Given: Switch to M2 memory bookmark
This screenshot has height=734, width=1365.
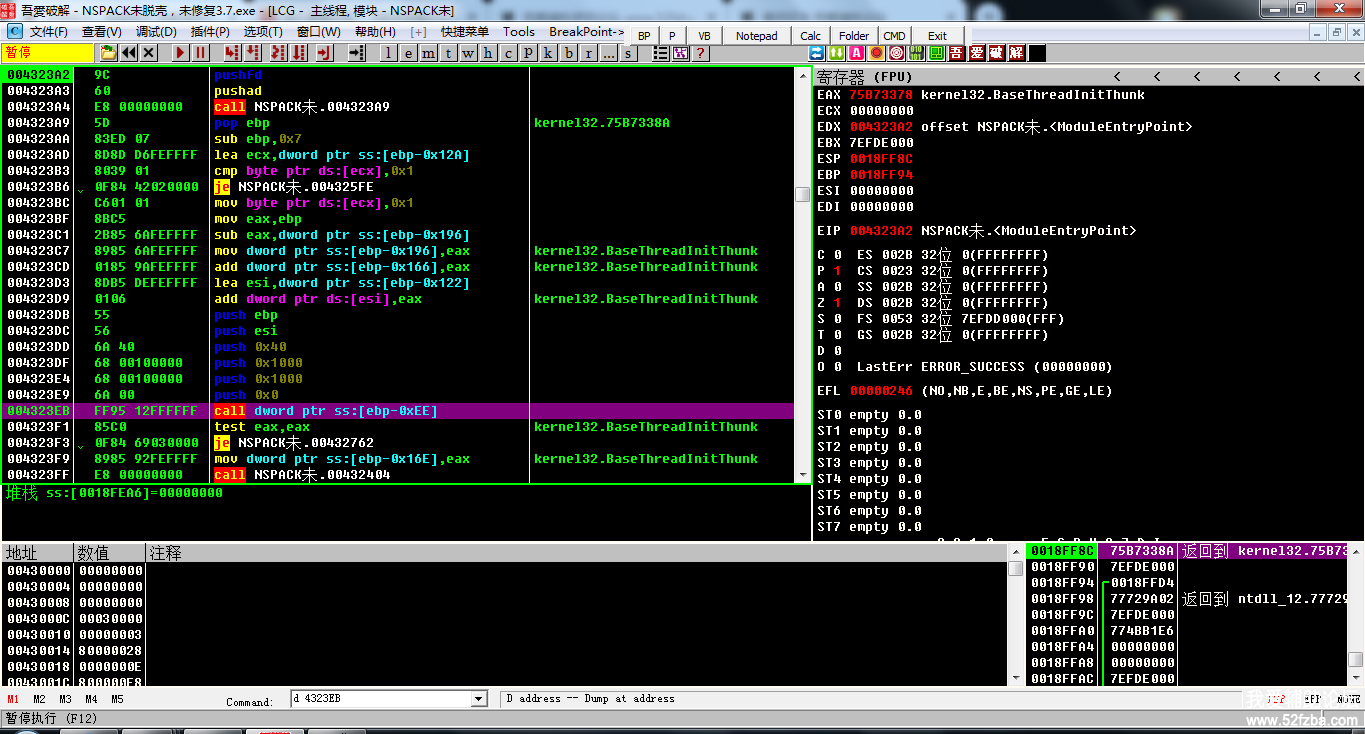Looking at the screenshot, I should point(39,699).
